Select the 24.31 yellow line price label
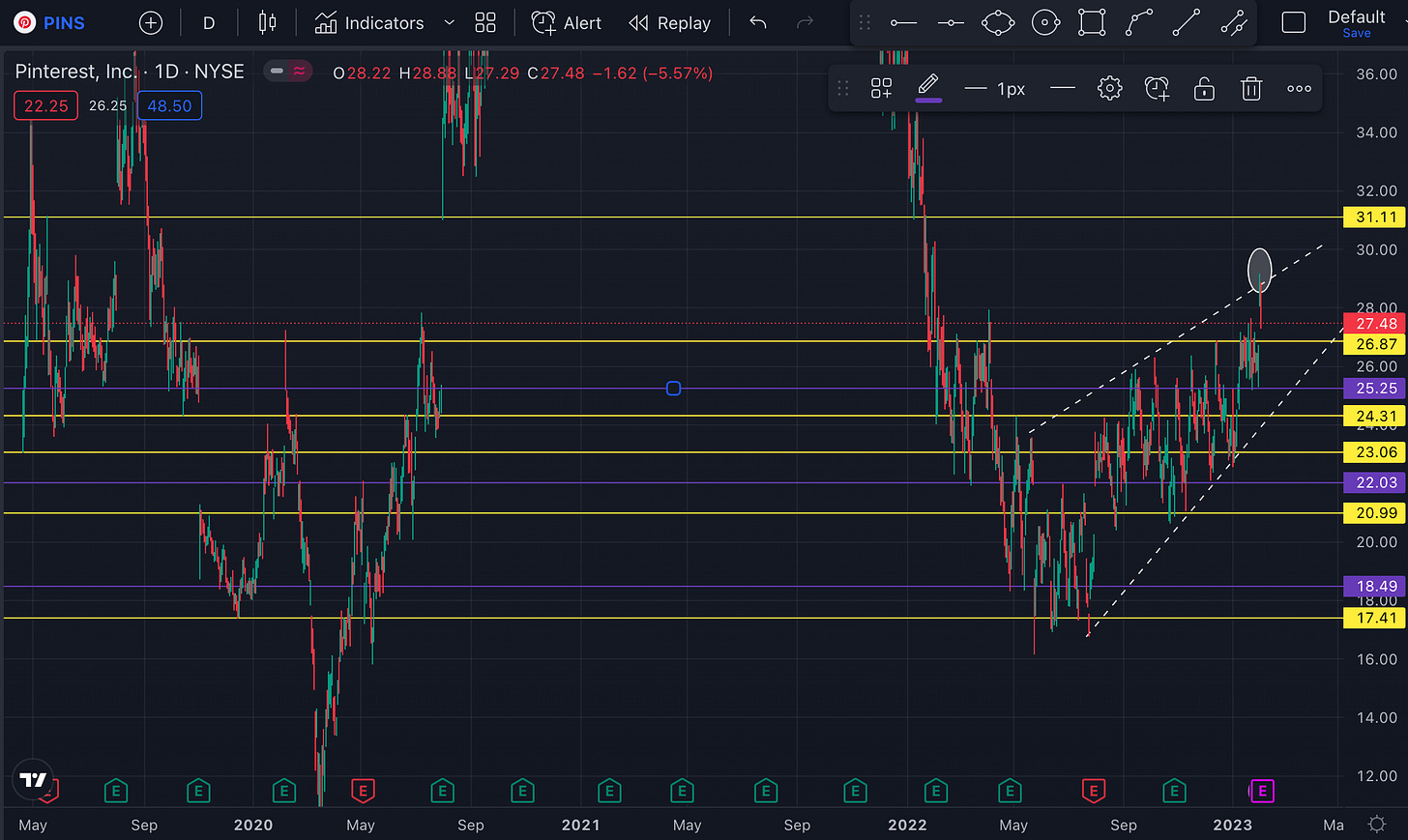This screenshot has height=840, width=1408. [x=1374, y=417]
